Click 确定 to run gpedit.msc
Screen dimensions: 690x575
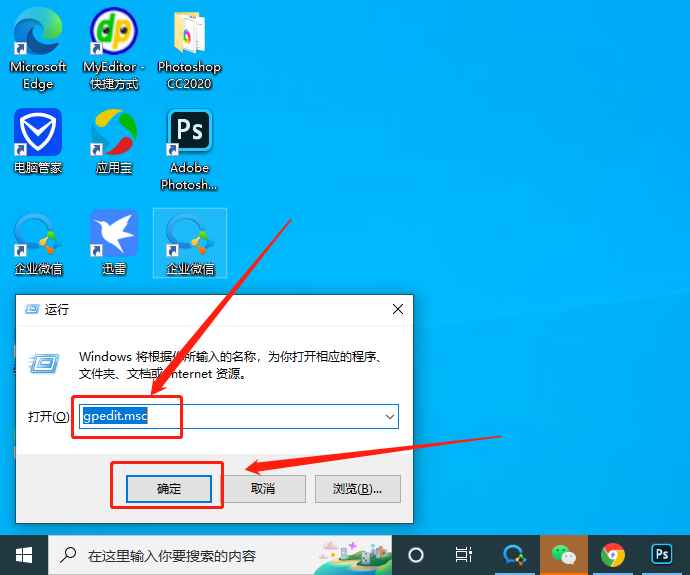tap(169, 488)
